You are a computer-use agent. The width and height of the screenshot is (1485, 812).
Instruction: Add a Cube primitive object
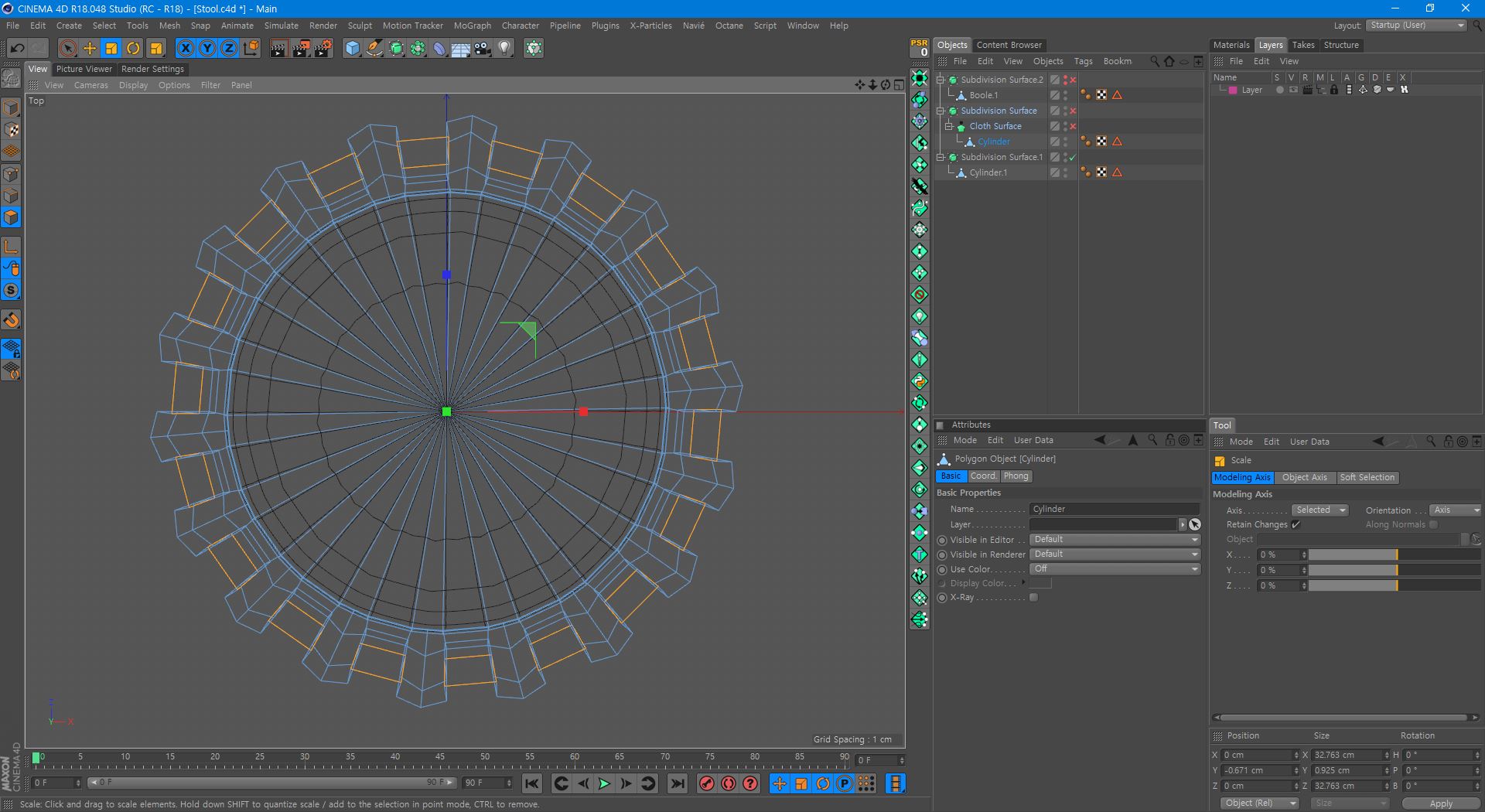click(x=353, y=48)
